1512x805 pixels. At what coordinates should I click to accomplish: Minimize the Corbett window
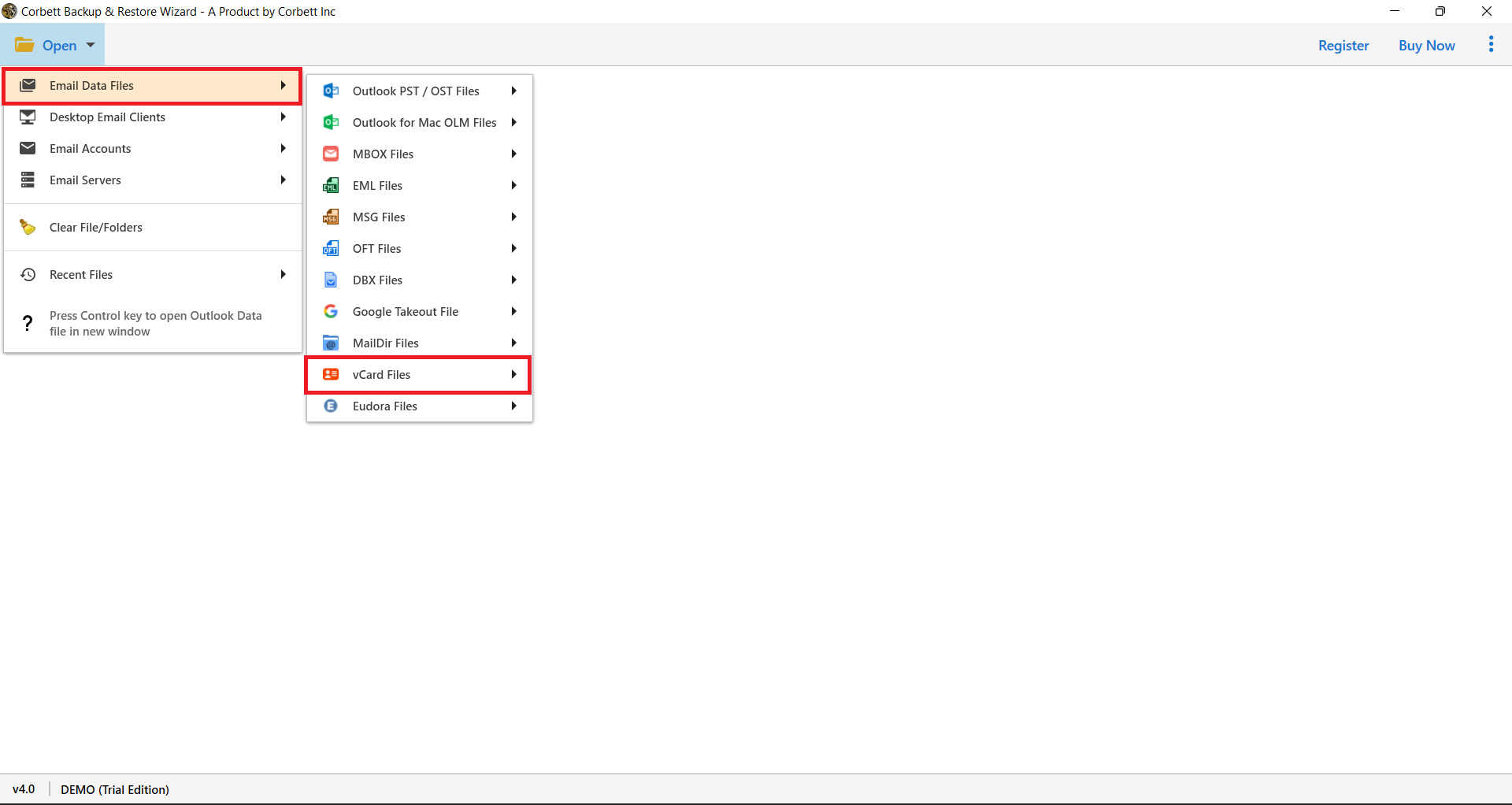(1394, 11)
